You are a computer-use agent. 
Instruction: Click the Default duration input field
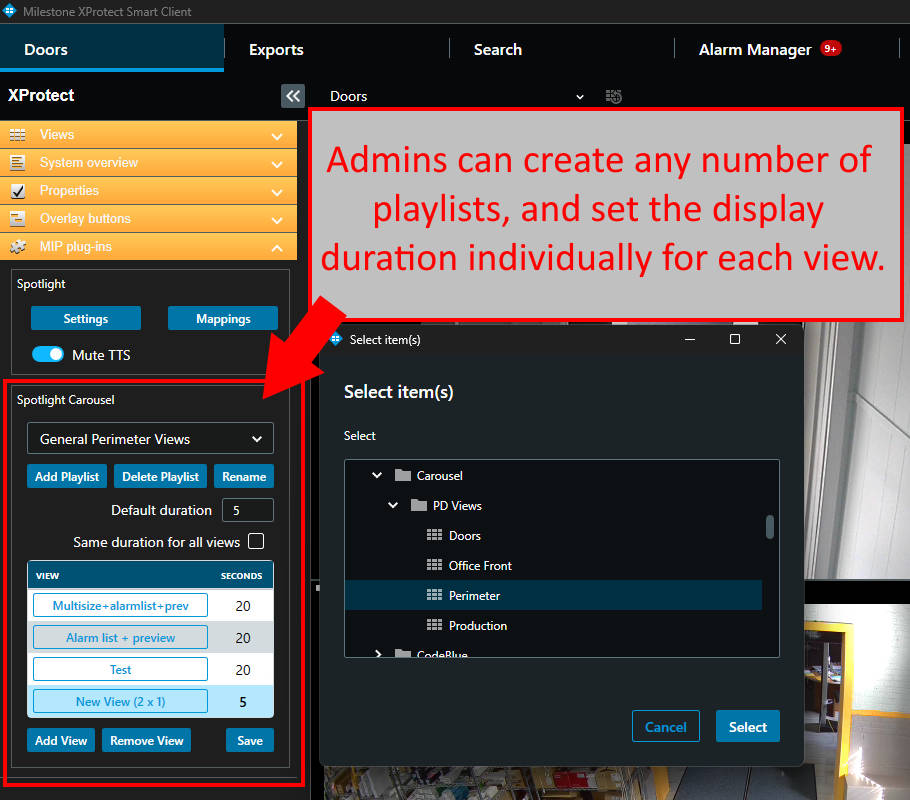pos(247,510)
